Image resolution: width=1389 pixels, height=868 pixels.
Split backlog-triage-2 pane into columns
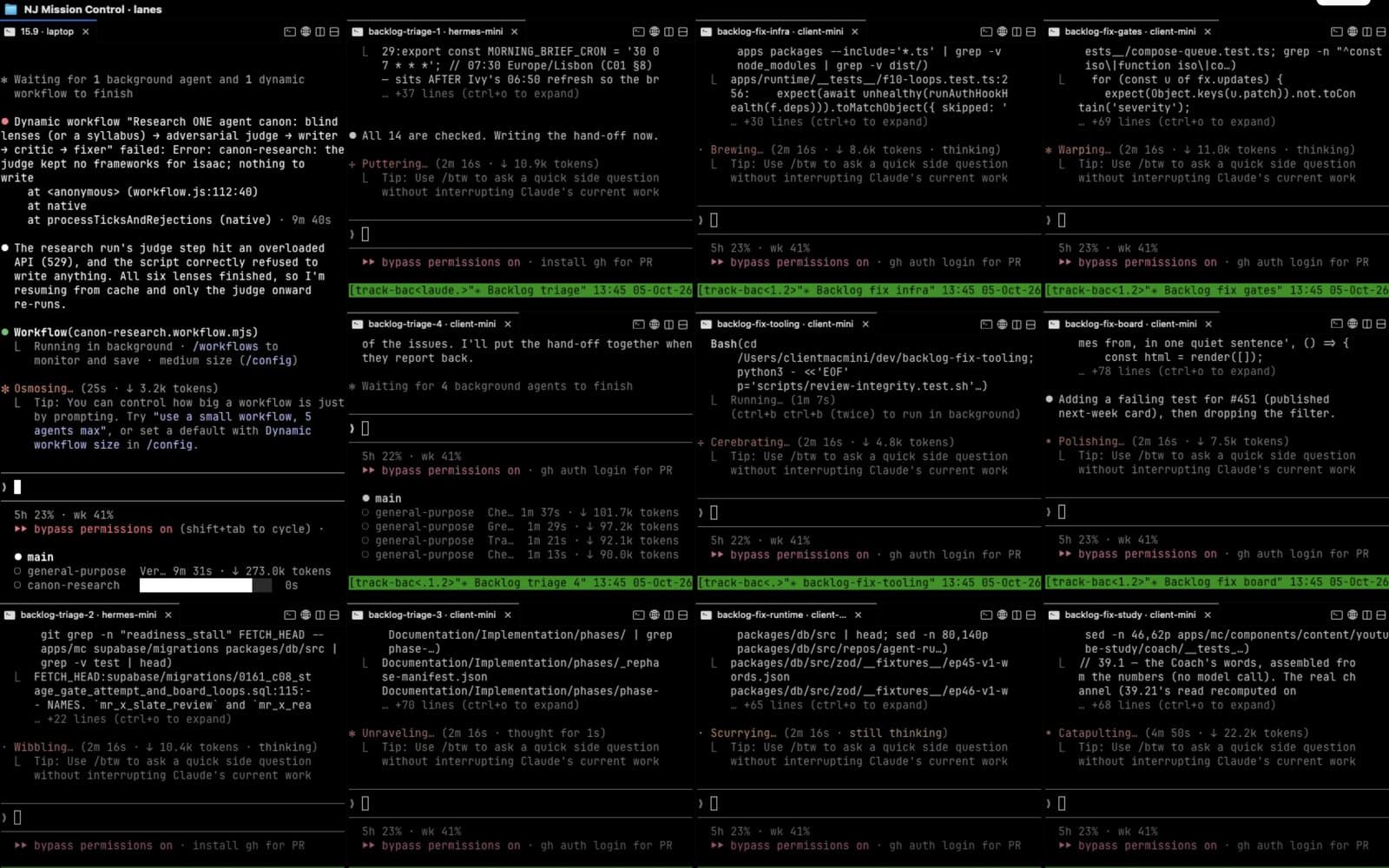click(320, 615)
